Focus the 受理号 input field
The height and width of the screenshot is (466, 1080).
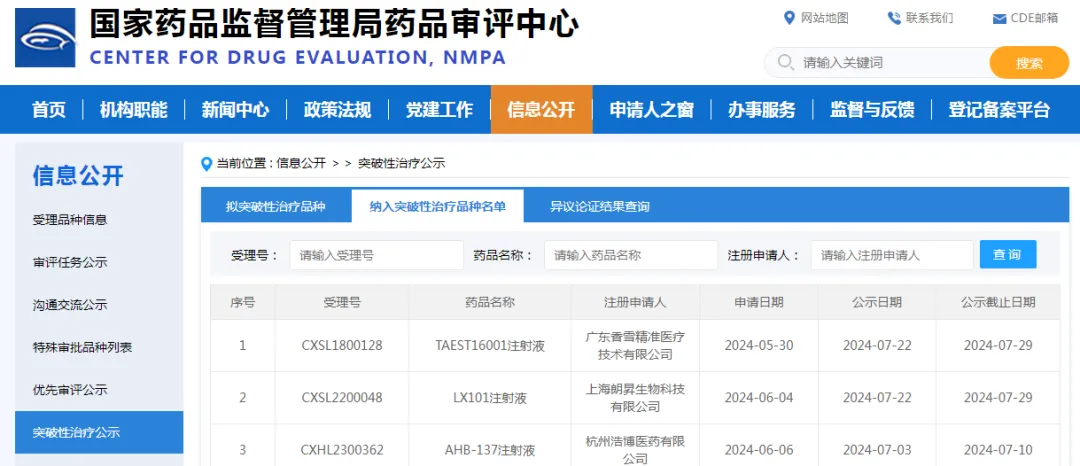click(376, 255)
